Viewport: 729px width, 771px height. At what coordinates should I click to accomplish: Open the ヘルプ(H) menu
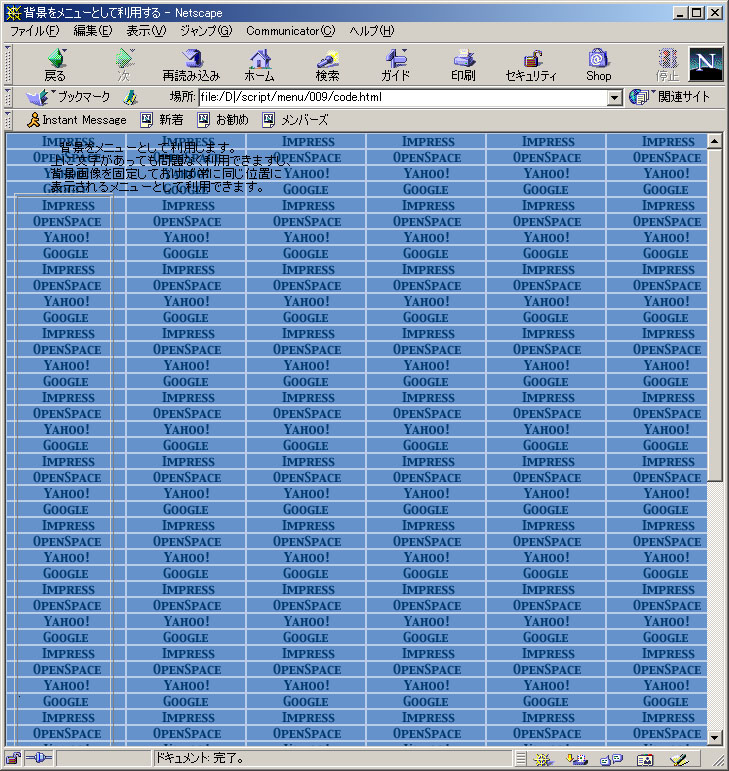coord(372,31)
